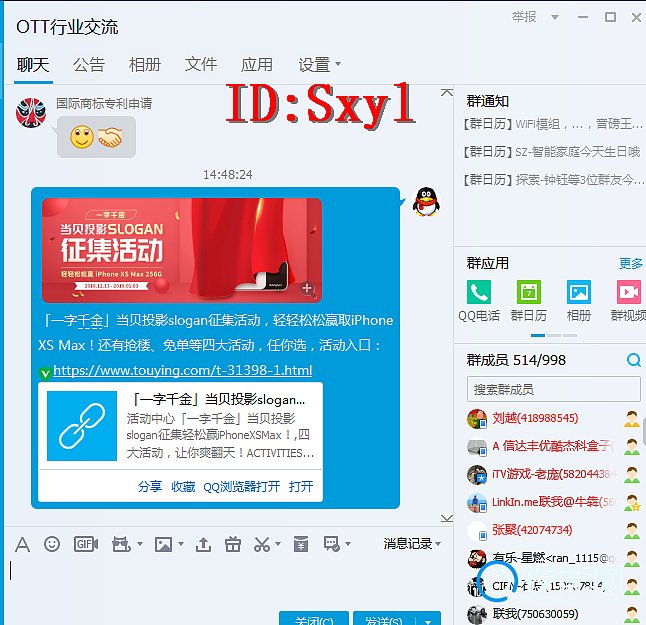Switch to the 聊天 tab

click(x=33, y=65)
